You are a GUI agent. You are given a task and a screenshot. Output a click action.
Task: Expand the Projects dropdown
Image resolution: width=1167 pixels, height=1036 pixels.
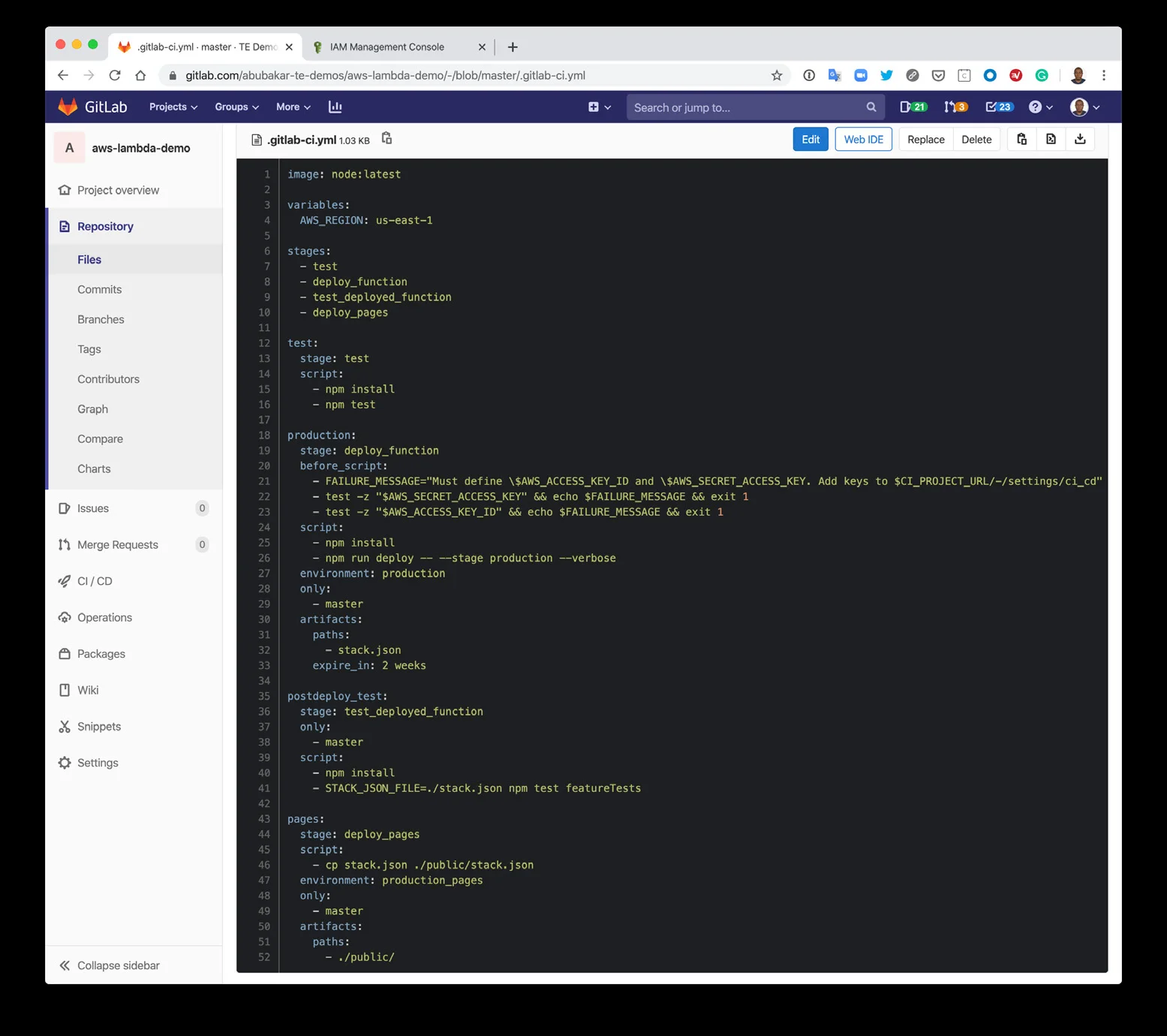click(x=173, y=107)
